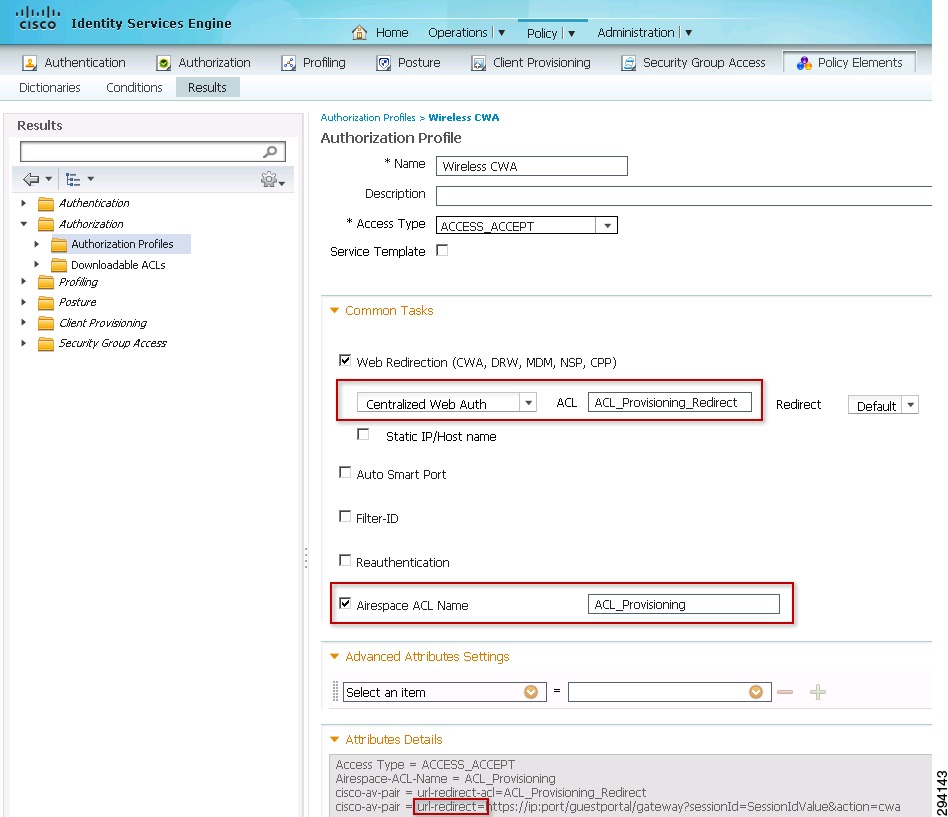Viewport: 948px width, 817px height.
Task: Expand the Profiling tree node
Action: (x=24, y=282)
